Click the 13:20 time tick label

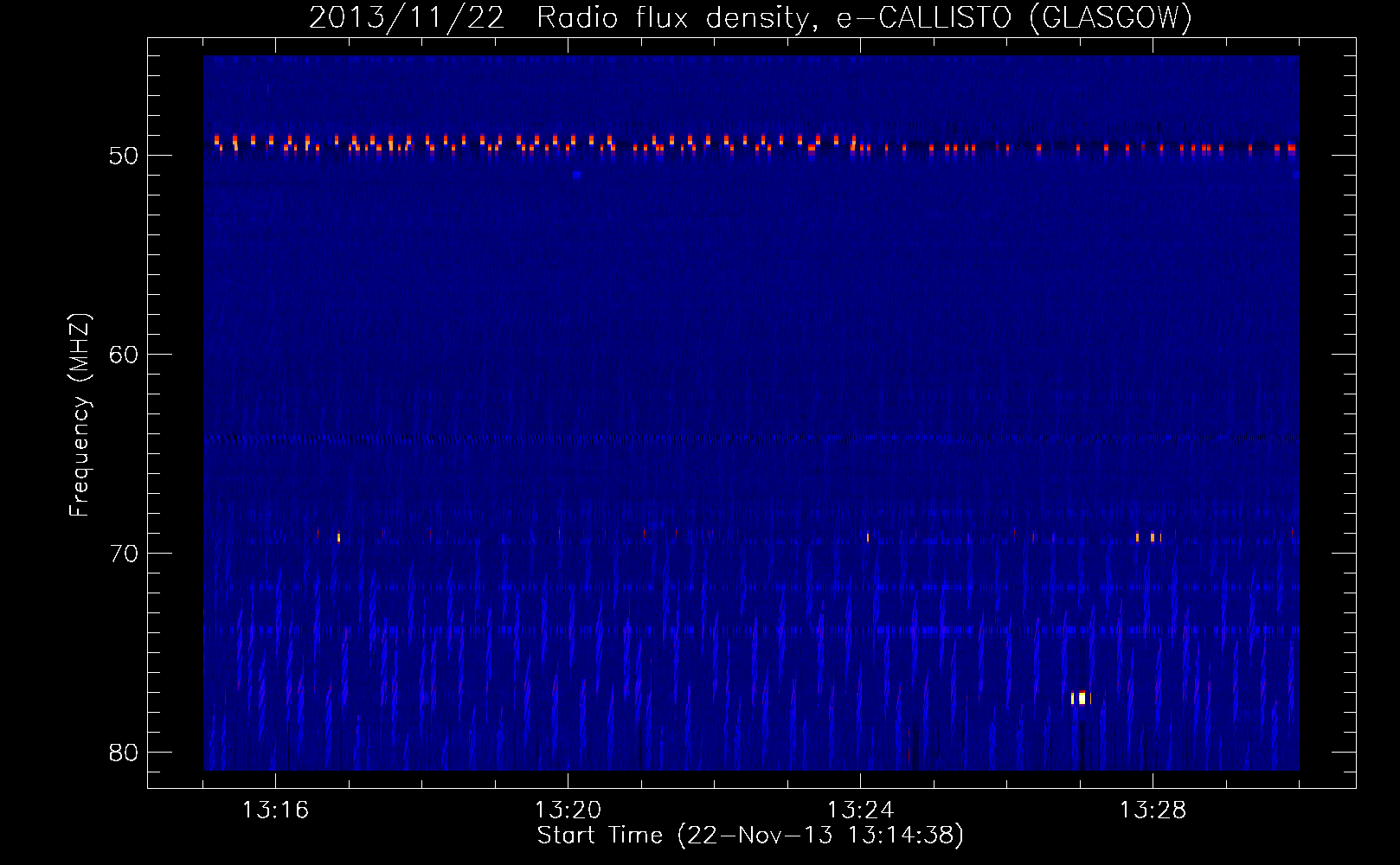(x=568, y=811)
